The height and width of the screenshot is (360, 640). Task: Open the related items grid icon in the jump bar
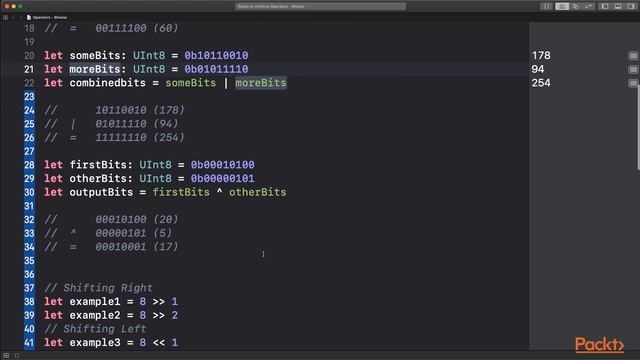5,18
